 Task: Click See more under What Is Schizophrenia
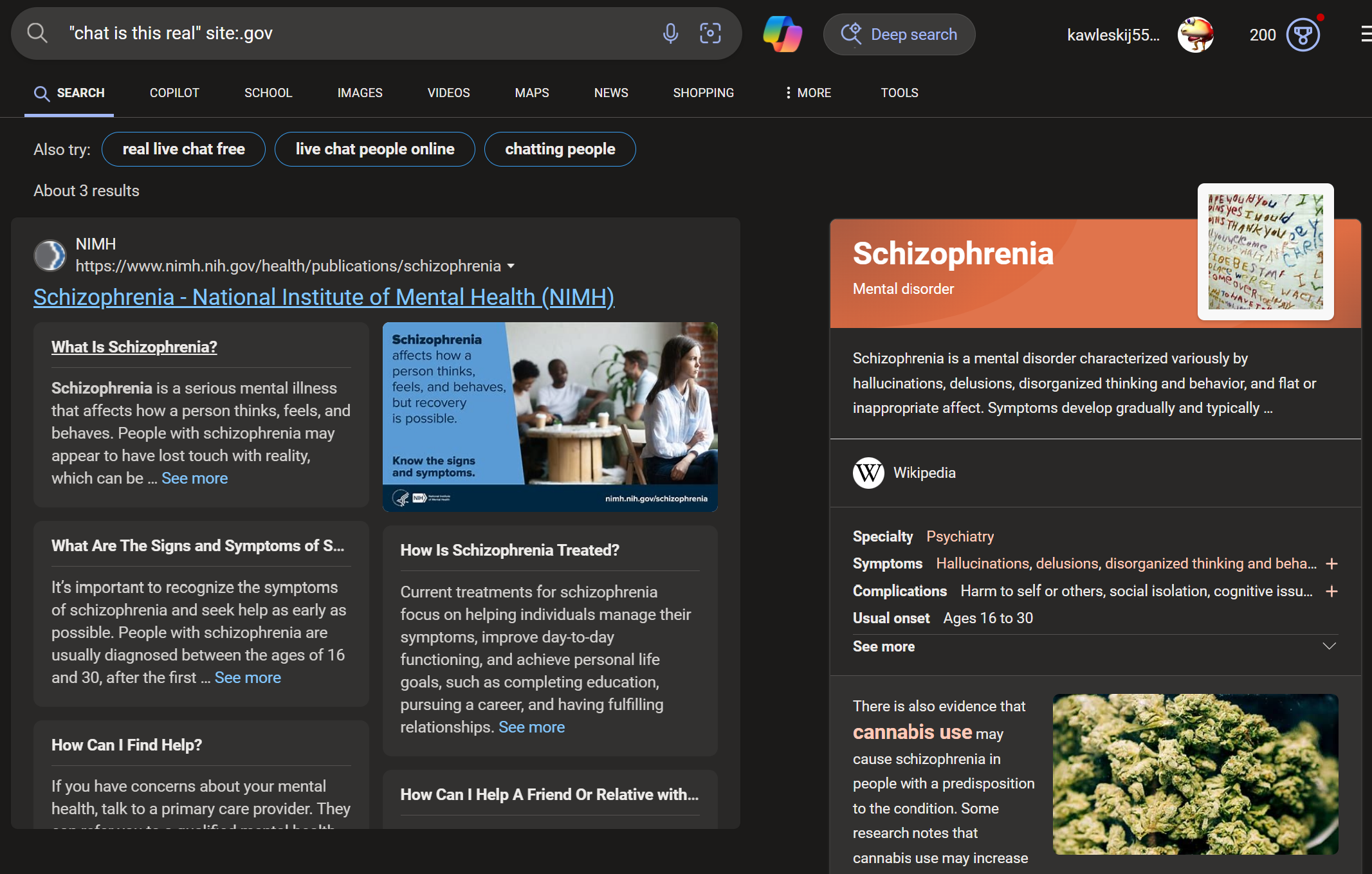(x=194, y=478)
